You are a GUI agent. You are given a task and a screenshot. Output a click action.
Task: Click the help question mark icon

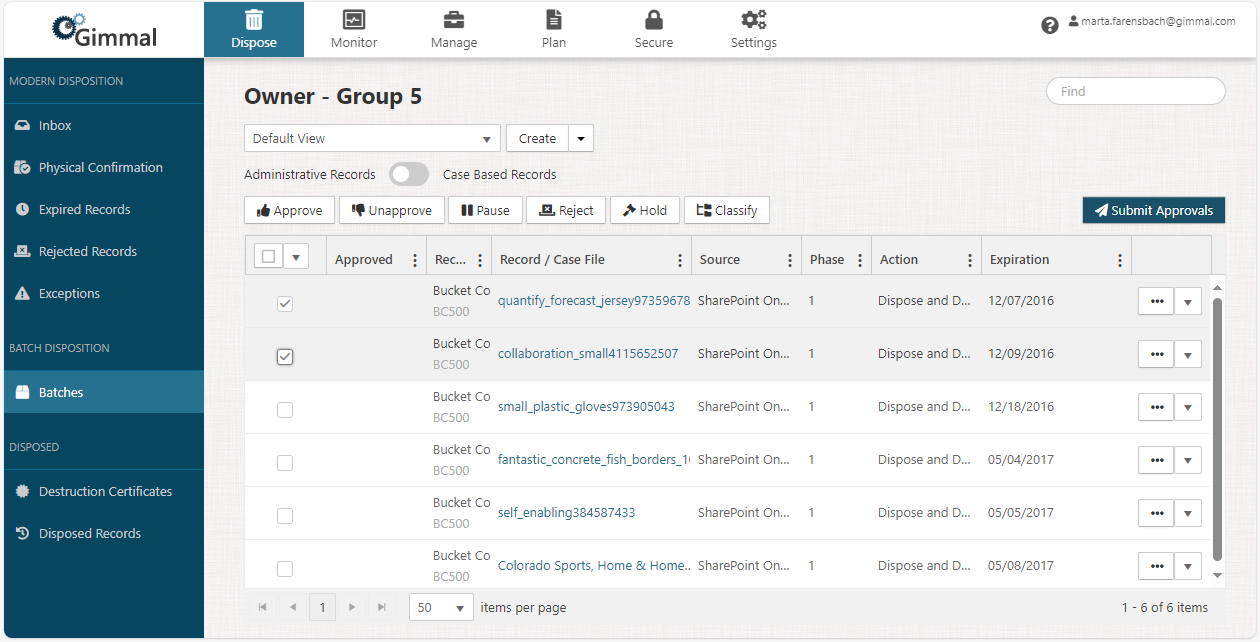[x=1049, y=26]
